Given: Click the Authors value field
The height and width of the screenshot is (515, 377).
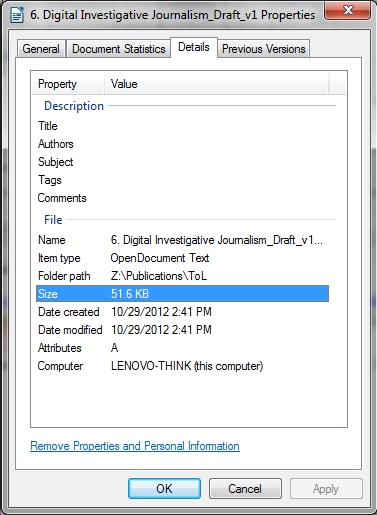Looking at the screenshot, I should pyautogui.click(x=218, y=144).
